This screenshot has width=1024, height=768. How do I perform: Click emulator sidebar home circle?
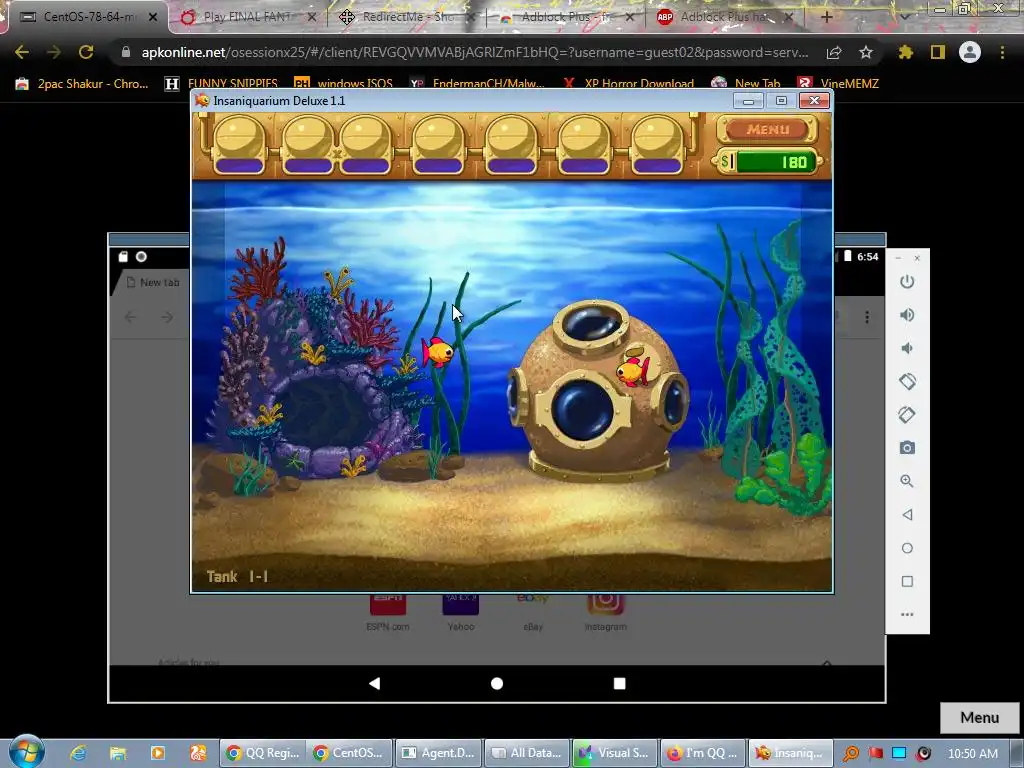pyautogui.click(x=907, y=548)
